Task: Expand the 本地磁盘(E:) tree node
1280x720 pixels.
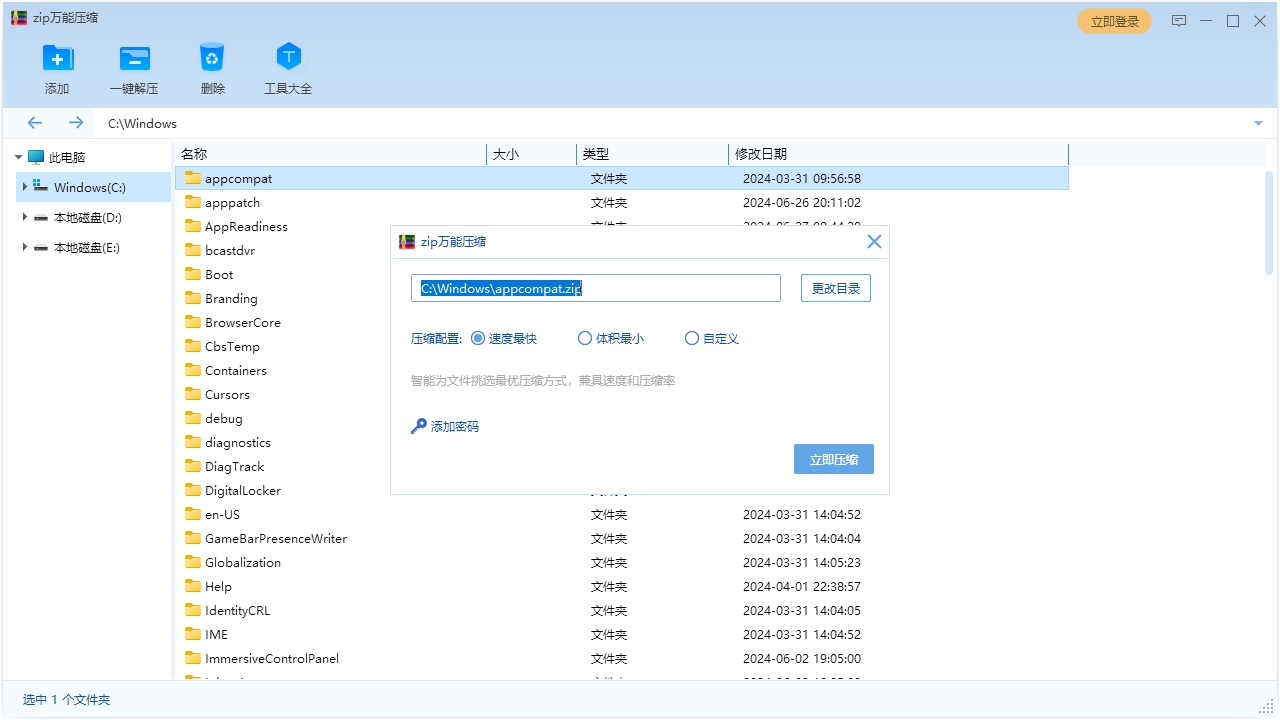Action: pyautogui.click(x=25, y=247)
